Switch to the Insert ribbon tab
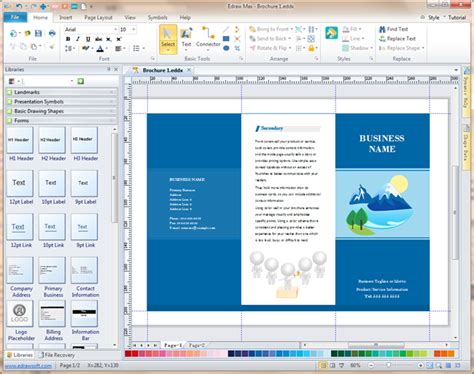This screenshot has width=474, height=374. (66, 17)
